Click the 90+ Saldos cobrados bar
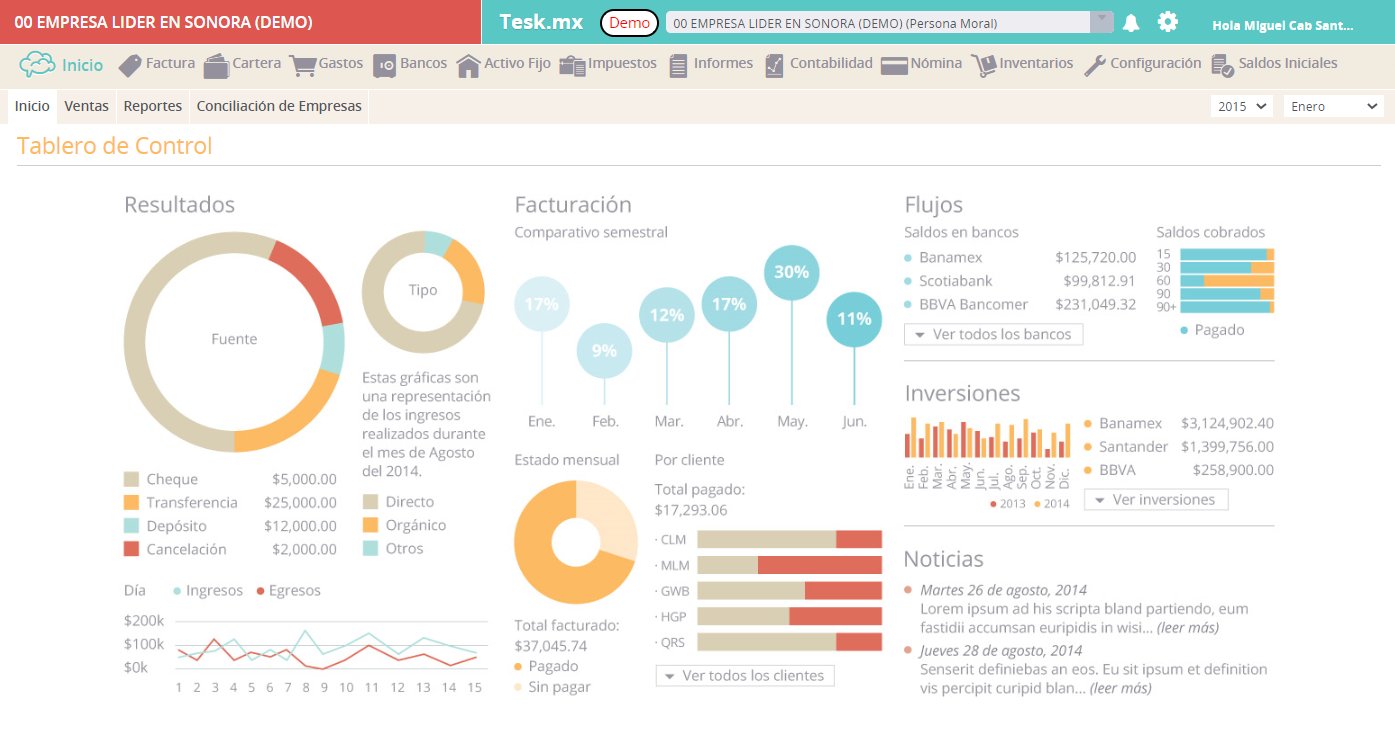Viewport: 1395px width, 731px height. click(1227, 308)
